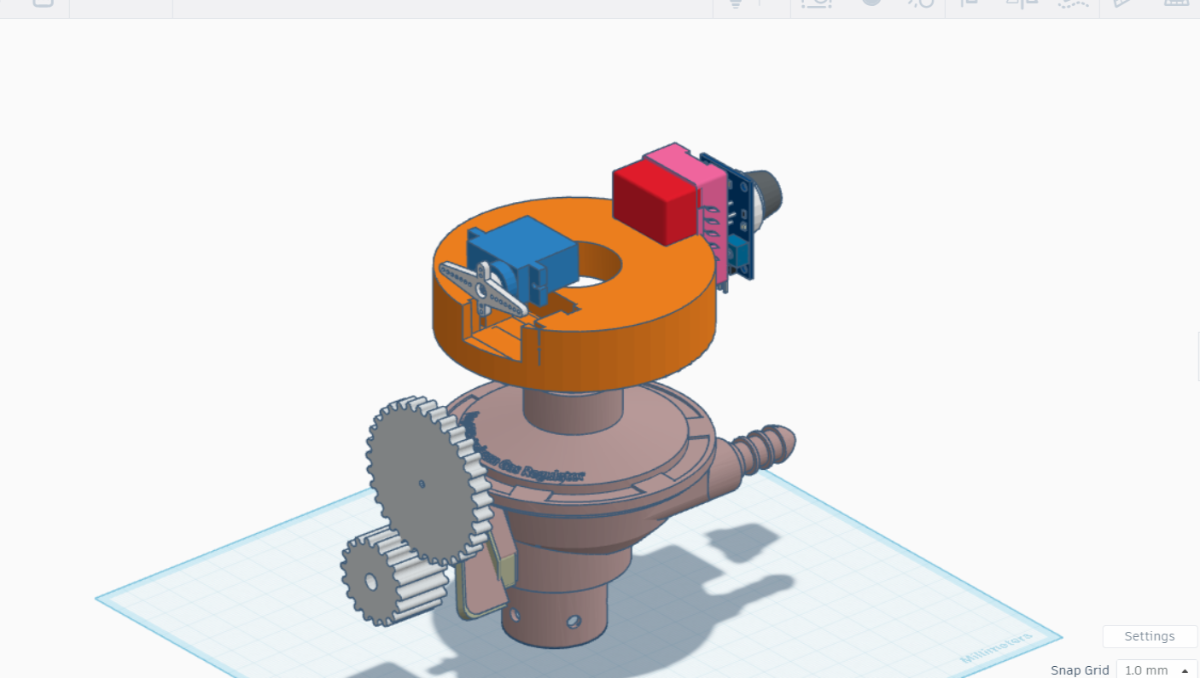This screenshot has height=678, width=1200.
Task: Click the lightbulb Show All icon
Action: [x=736, y=4]
